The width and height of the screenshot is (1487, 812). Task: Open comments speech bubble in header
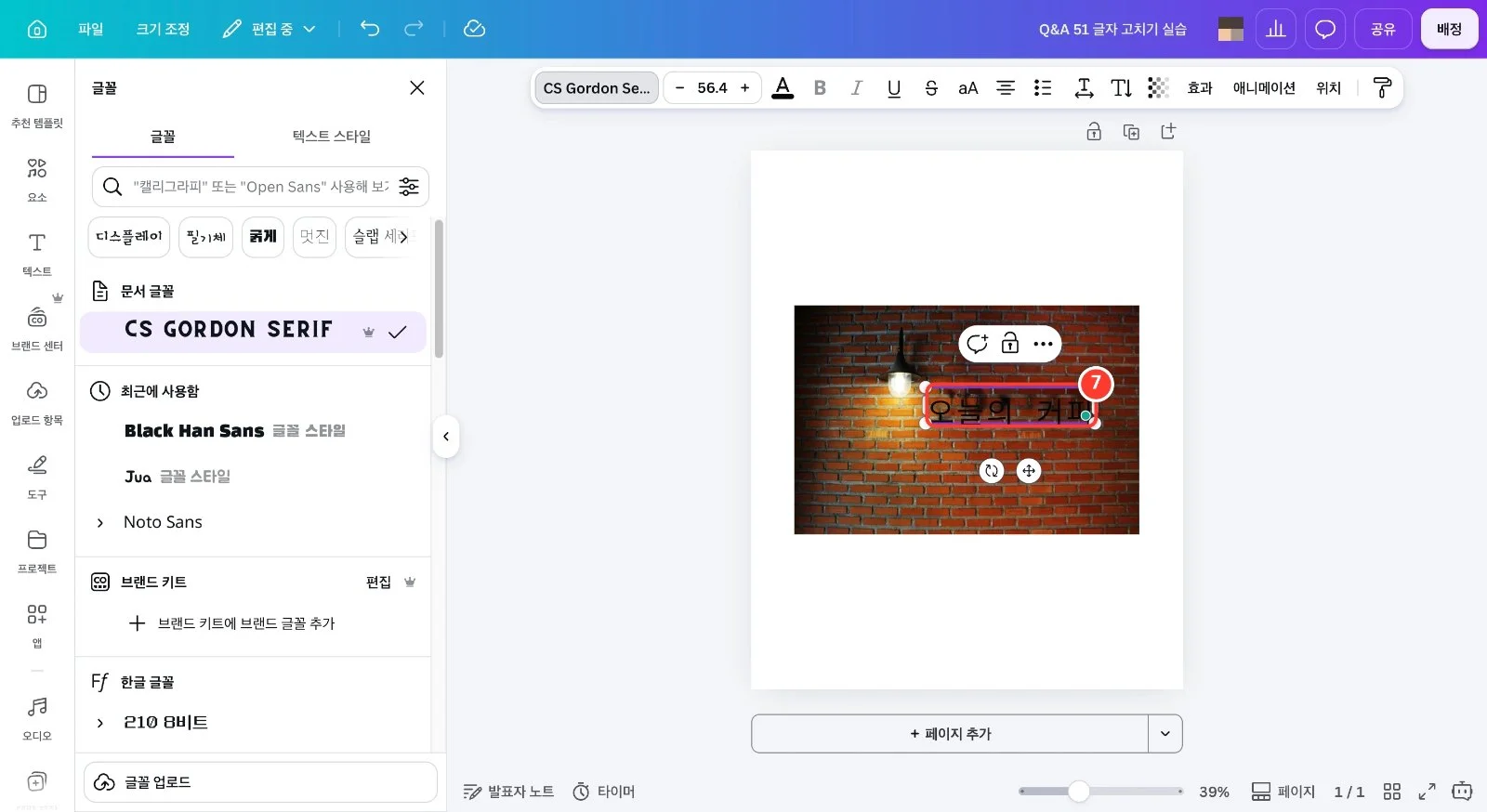click(1325, 29)
